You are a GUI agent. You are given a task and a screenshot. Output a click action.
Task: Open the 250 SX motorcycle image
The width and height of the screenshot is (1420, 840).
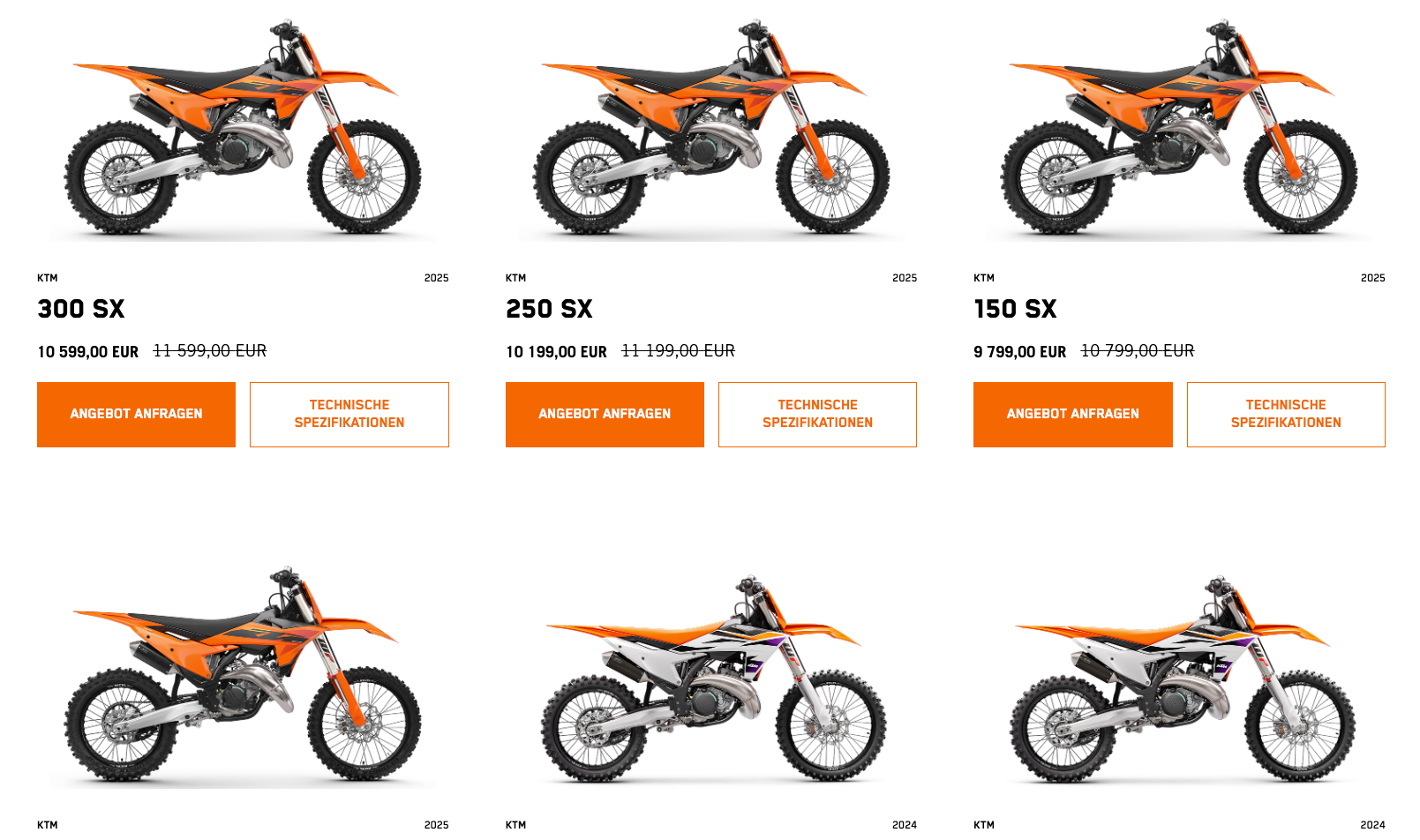pyautogui.click(x=711, y=127)
